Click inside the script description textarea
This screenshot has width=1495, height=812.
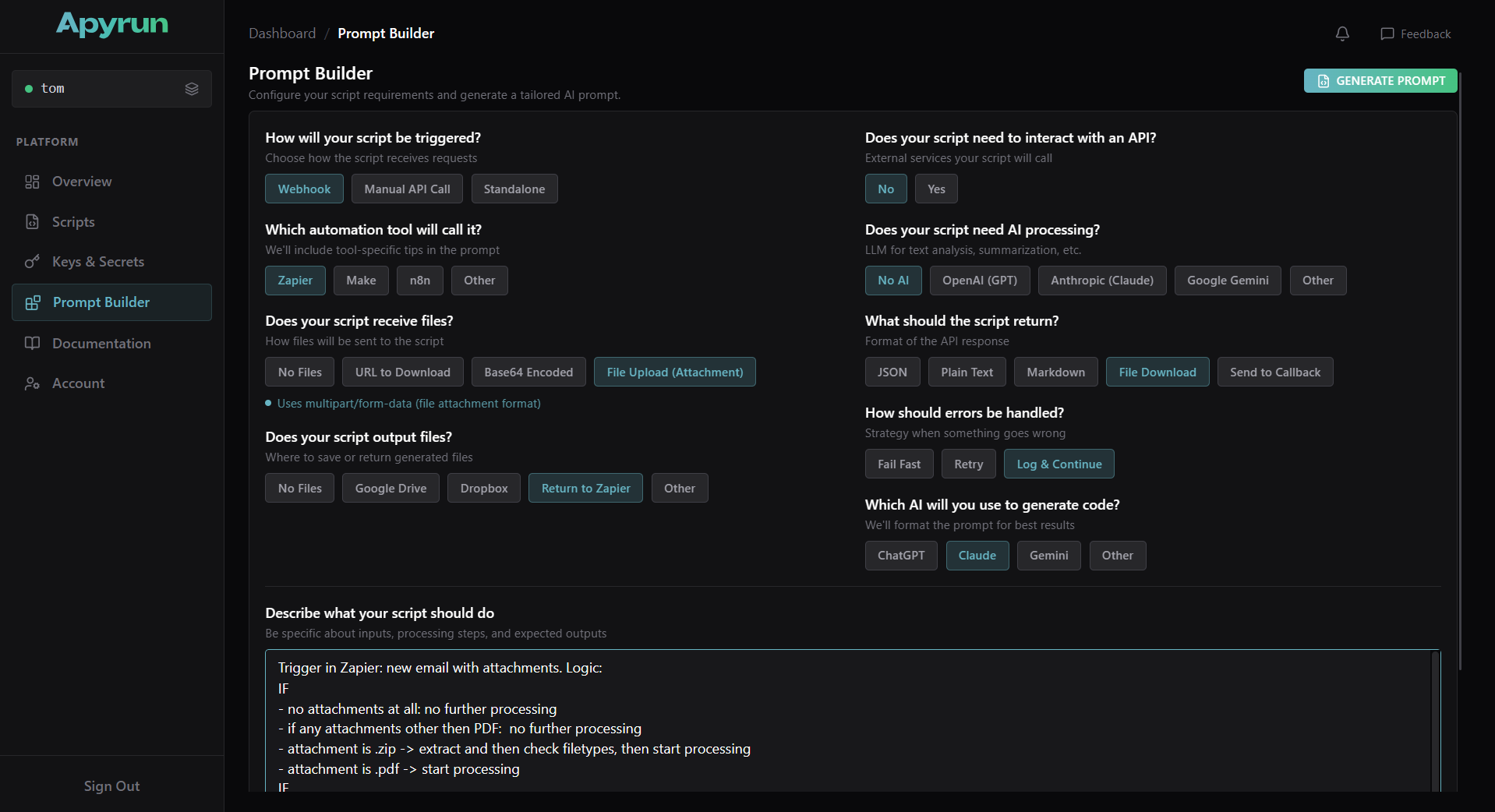(x=850, y=725)
